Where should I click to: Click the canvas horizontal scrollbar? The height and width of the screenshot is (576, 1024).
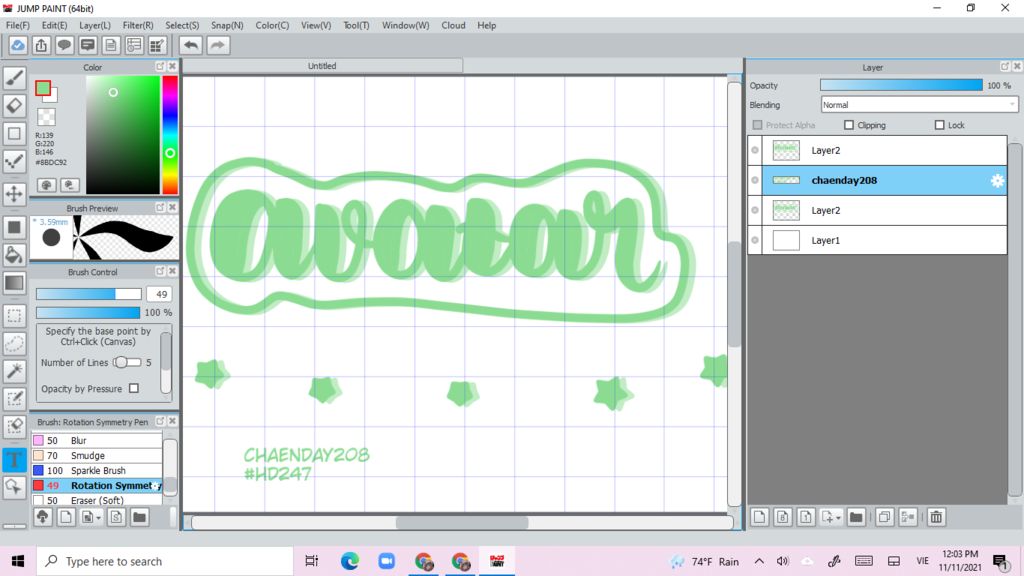pyautogui.click(x=462, y=522)
